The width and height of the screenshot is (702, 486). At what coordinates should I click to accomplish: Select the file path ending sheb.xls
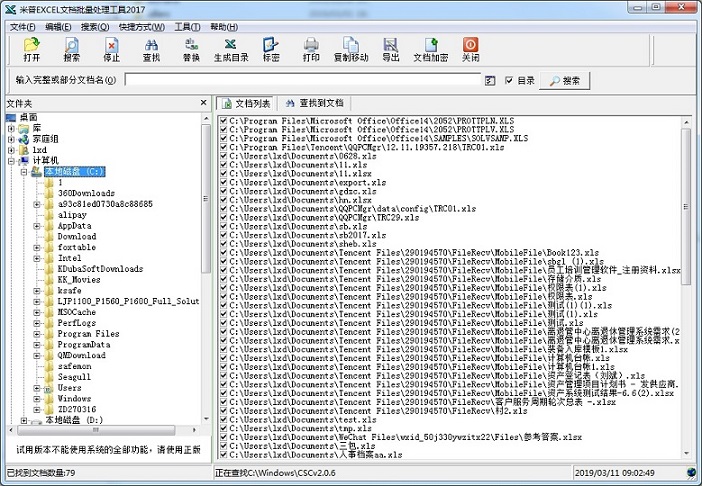(x=303, y=244)
